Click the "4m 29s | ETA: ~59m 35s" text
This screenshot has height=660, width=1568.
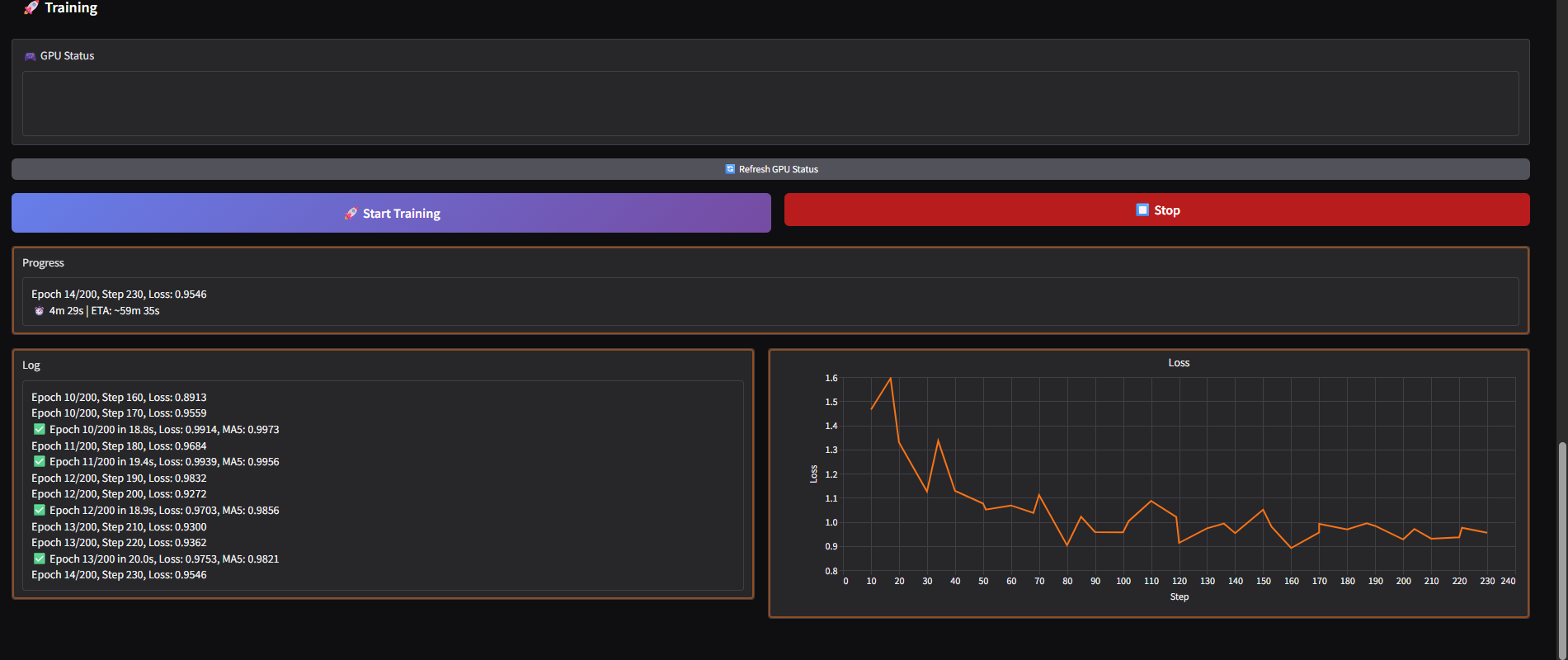(104, 311)
